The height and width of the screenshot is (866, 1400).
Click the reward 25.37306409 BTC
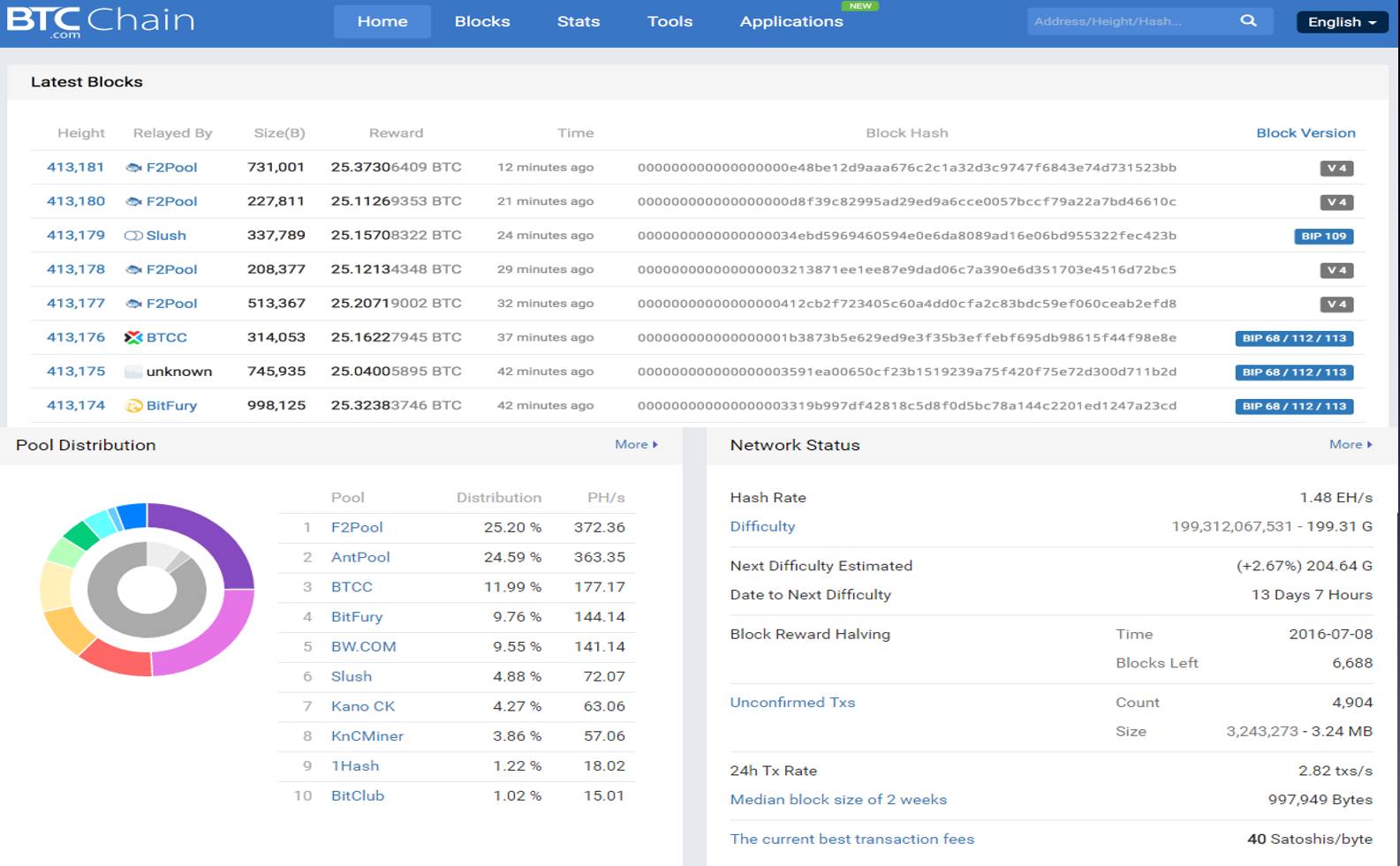click(x=396, y=167)
